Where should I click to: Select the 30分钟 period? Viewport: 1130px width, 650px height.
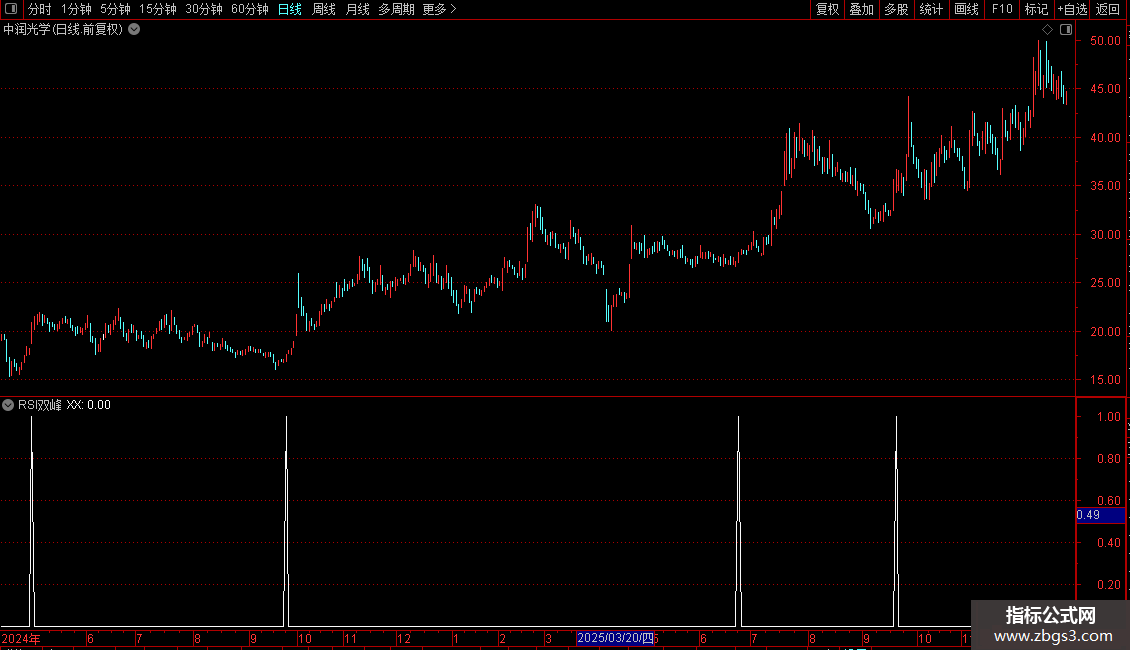click(204, 9)
